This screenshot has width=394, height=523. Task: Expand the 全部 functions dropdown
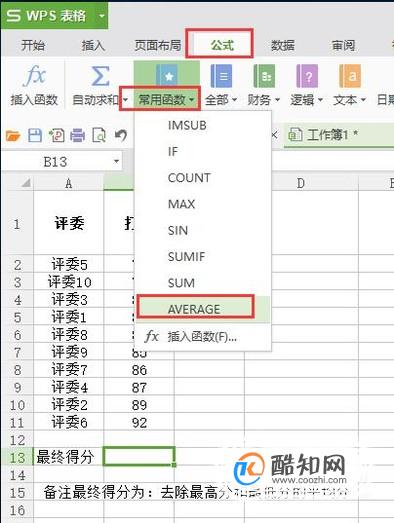coord(235,99)
